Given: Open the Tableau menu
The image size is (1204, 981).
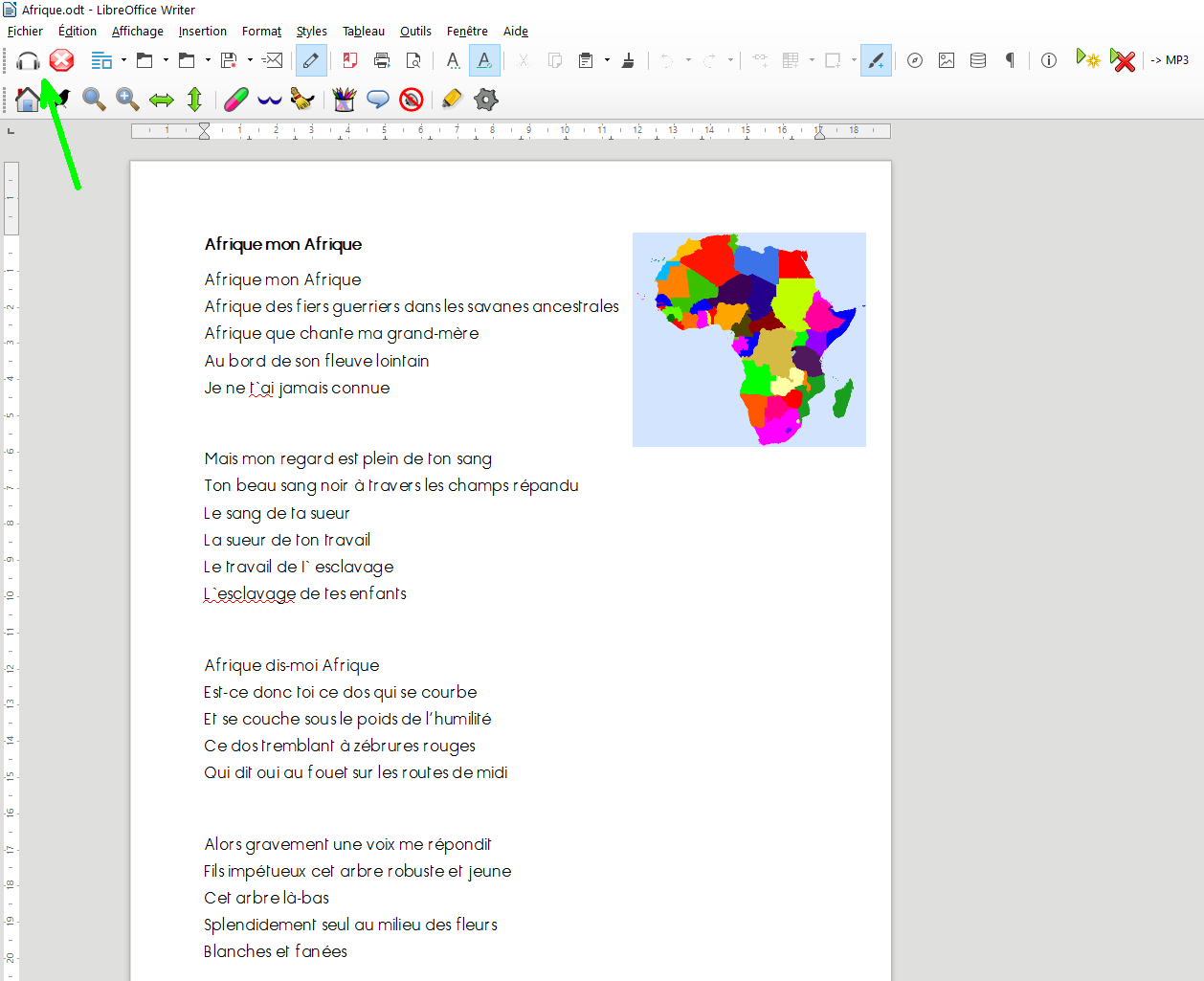Looking at the screenshot, I should coord(364,31).
